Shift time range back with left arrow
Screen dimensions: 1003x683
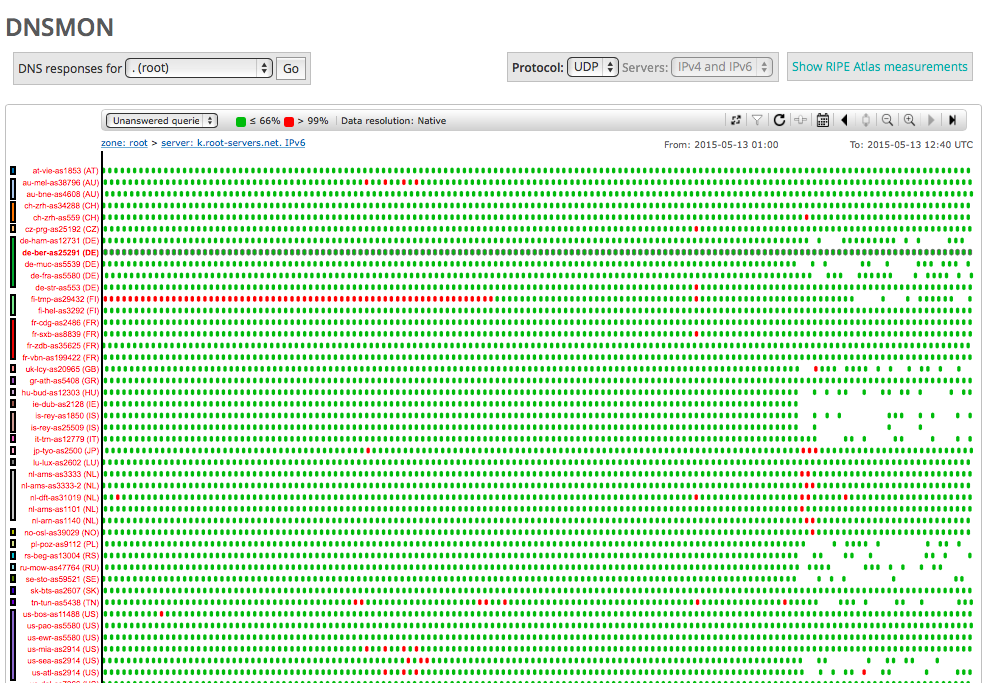(844, 120)
